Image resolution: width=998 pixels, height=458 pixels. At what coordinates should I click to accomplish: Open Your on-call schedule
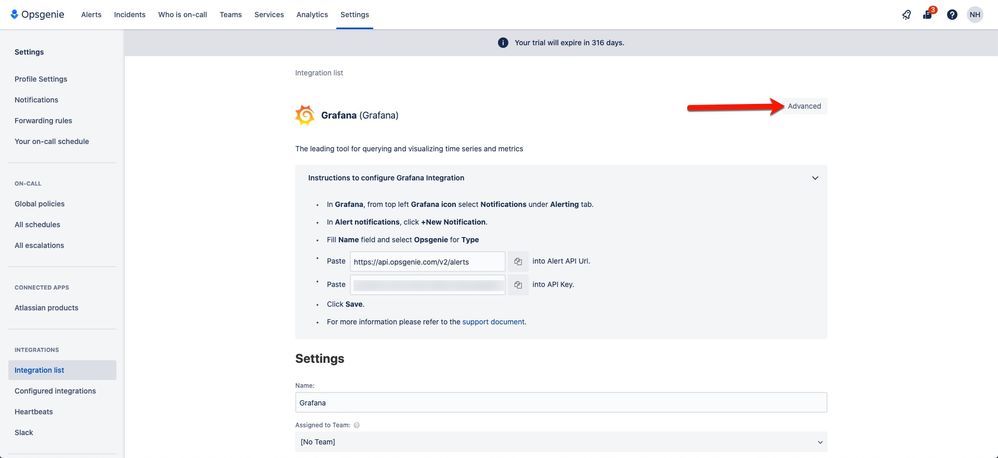pos(52,141)
